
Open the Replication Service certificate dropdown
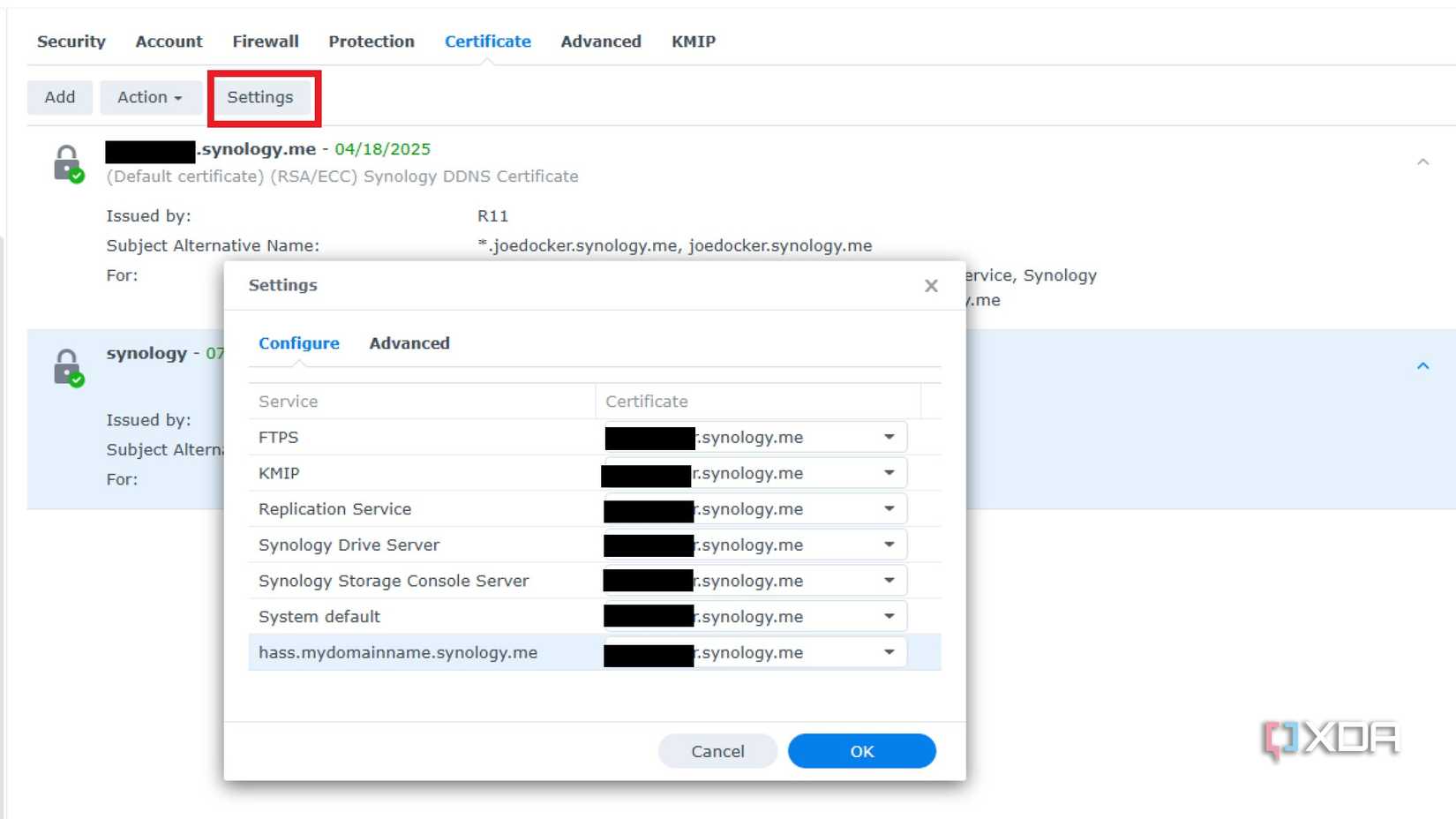coord(889,508)
